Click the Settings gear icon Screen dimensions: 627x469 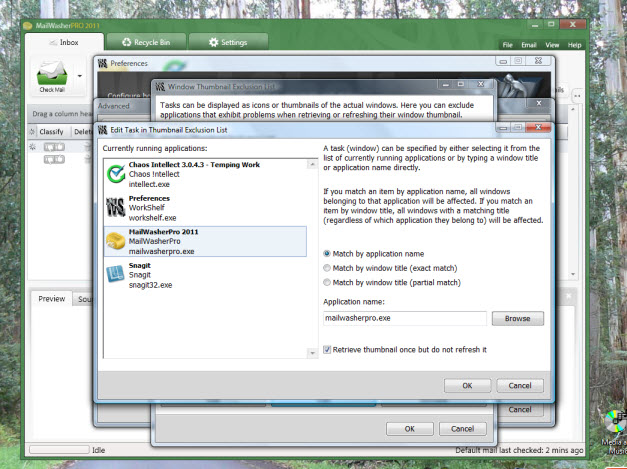(x=212, y=42)
